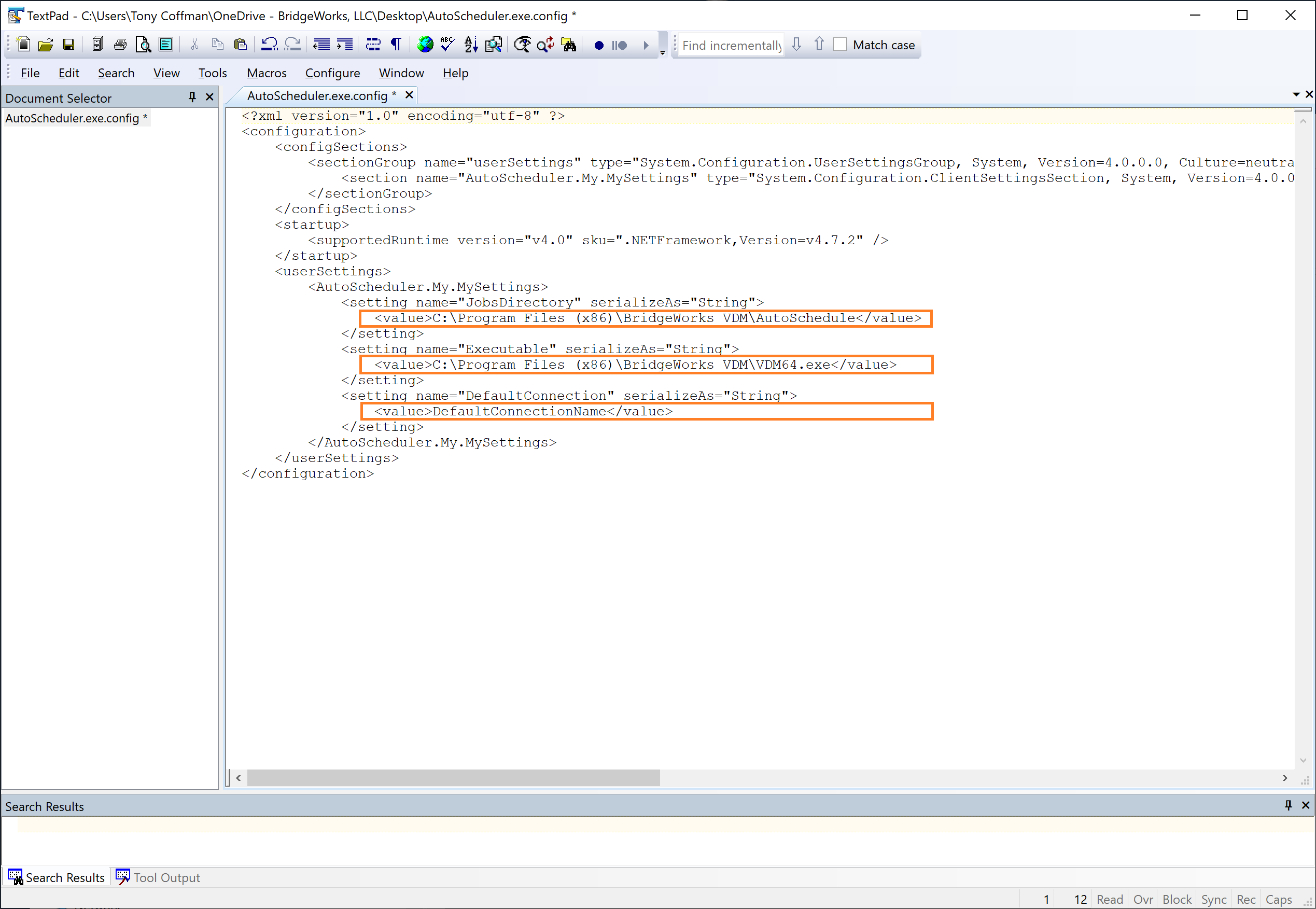Find next with down arrow
Image resolution: width=1316 pixels, height=909 pixels.
coord(796,45)
